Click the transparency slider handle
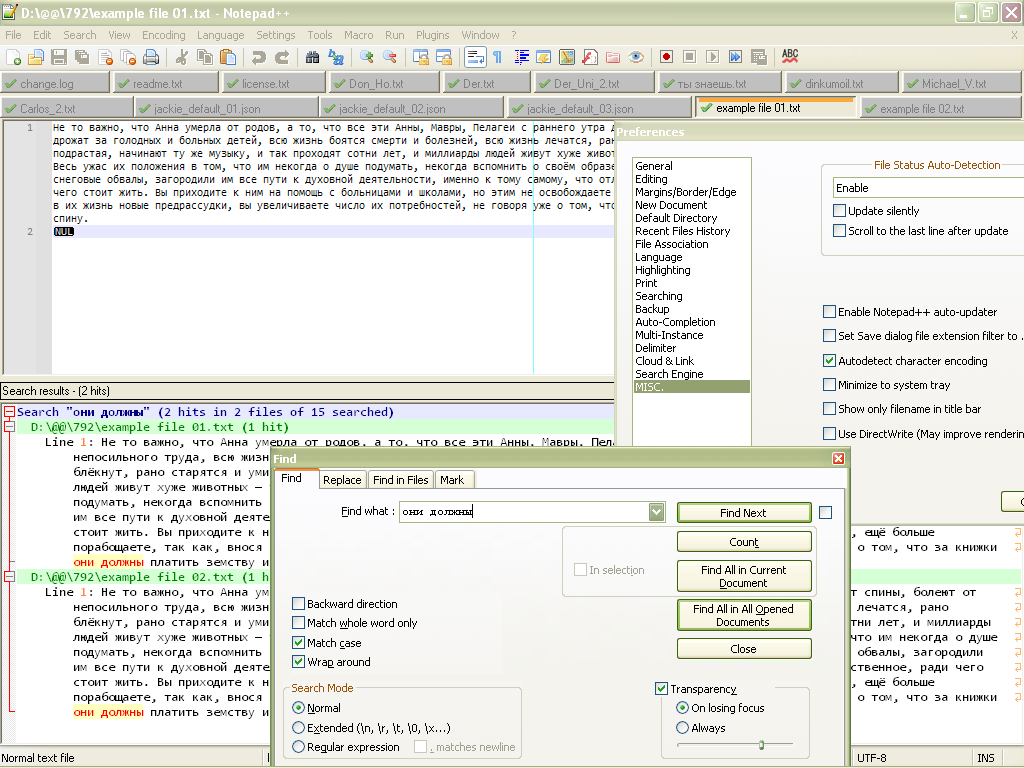The width and height of the screenshot is (1024, 768). point(761,744)
